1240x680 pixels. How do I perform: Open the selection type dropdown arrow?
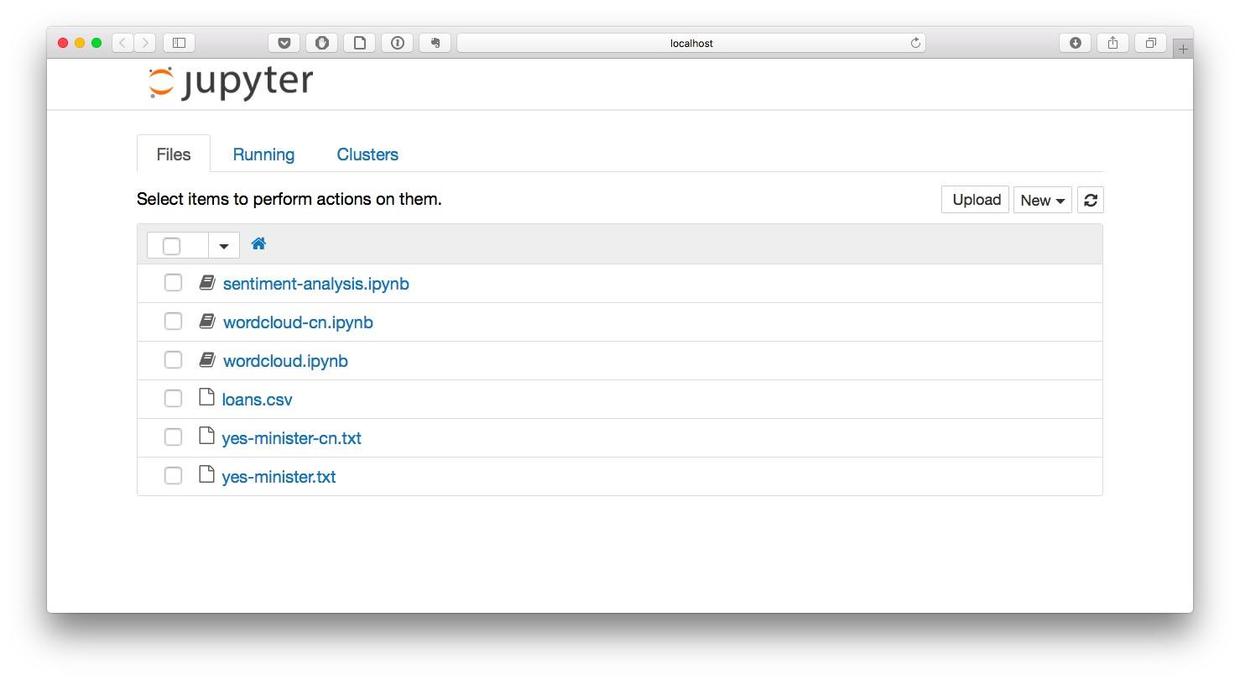tap(224, 246)
